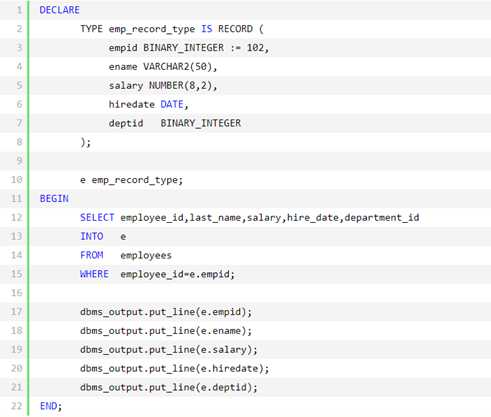The image size is (491, 417).
Task: Click line number 9 in the gutter
Action: [x=20, y=161]
